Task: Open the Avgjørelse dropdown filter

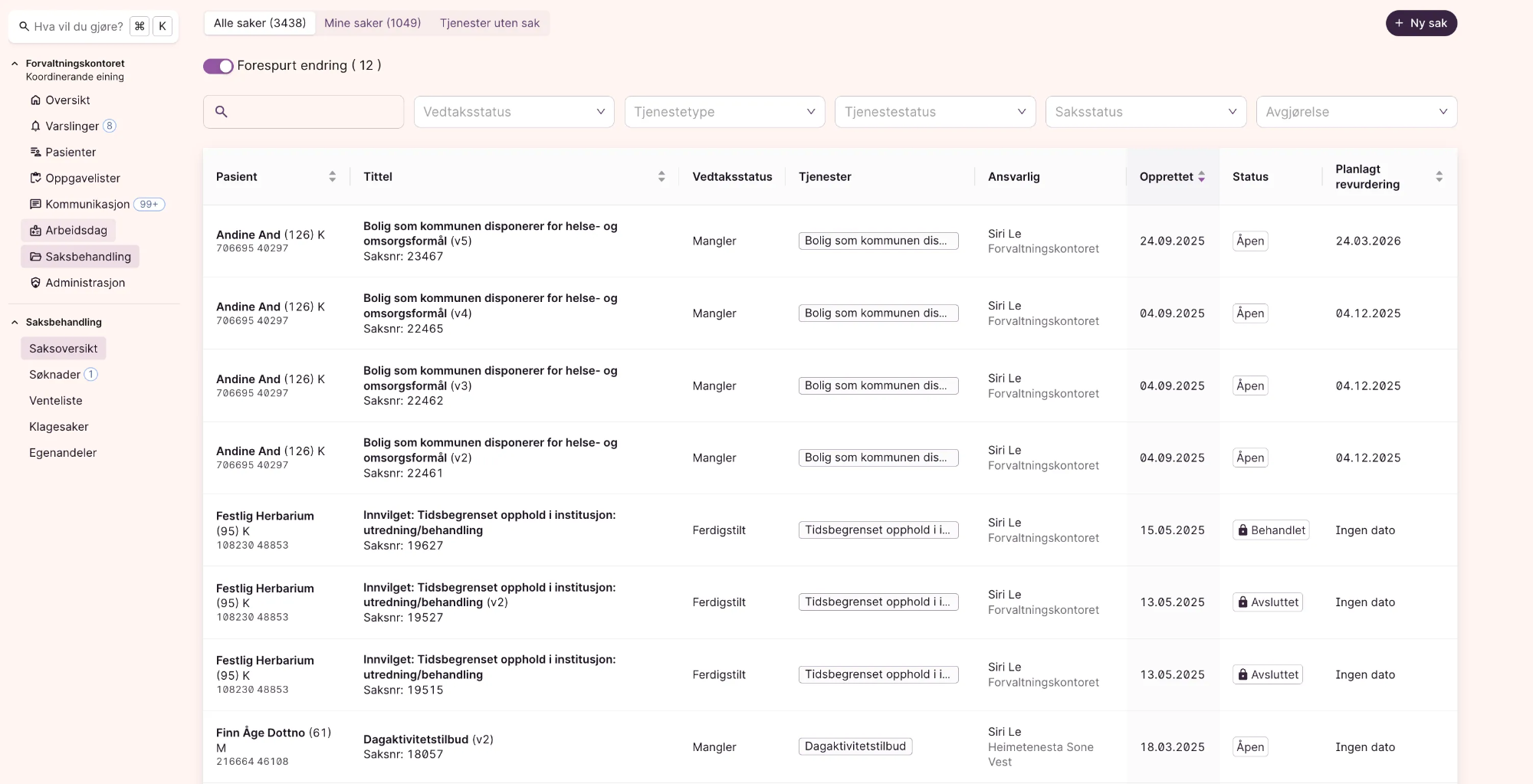Action: click(1356, 112)
